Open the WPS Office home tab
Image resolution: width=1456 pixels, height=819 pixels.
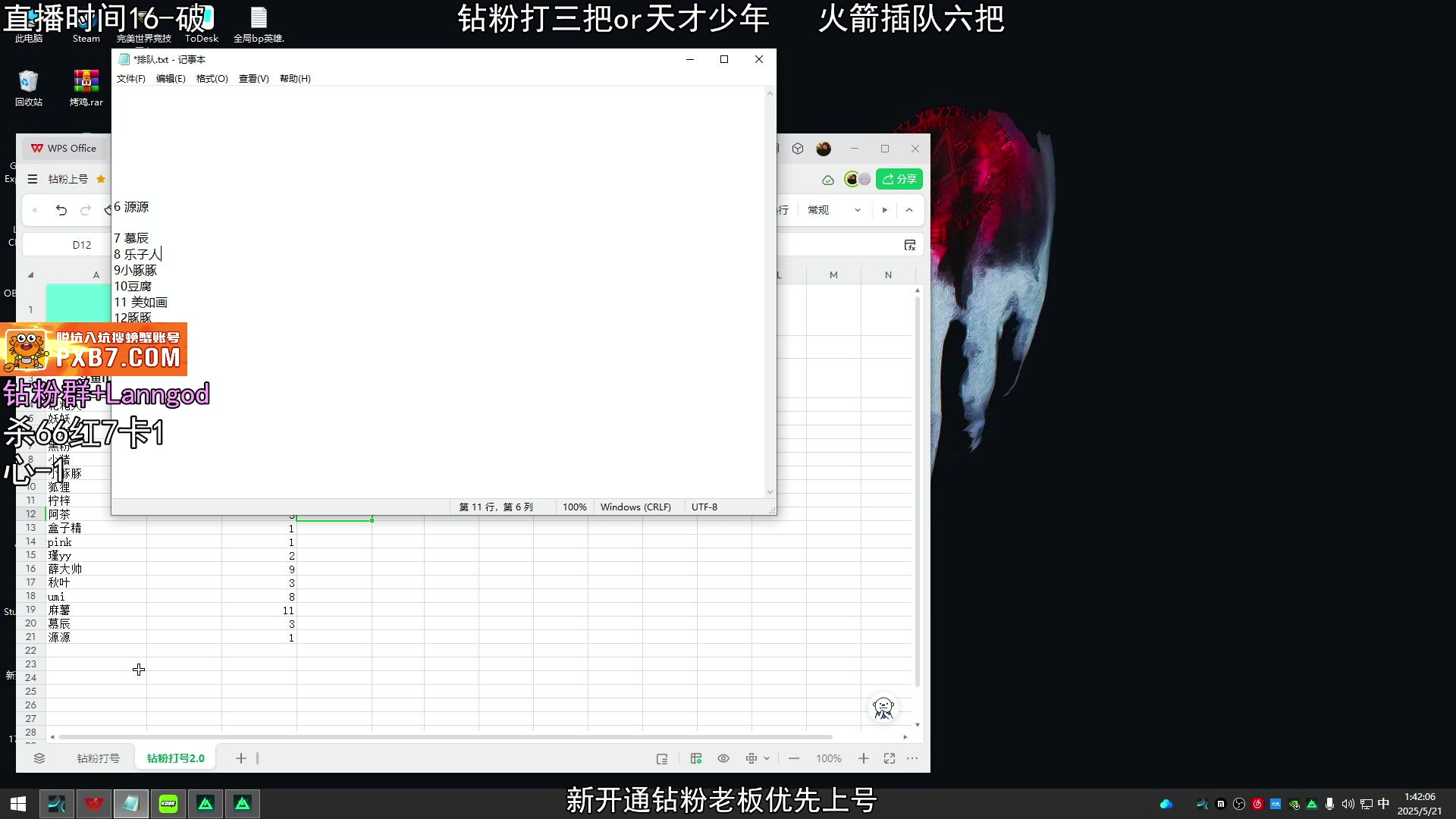pyautogui.click(x=64, y=149)
